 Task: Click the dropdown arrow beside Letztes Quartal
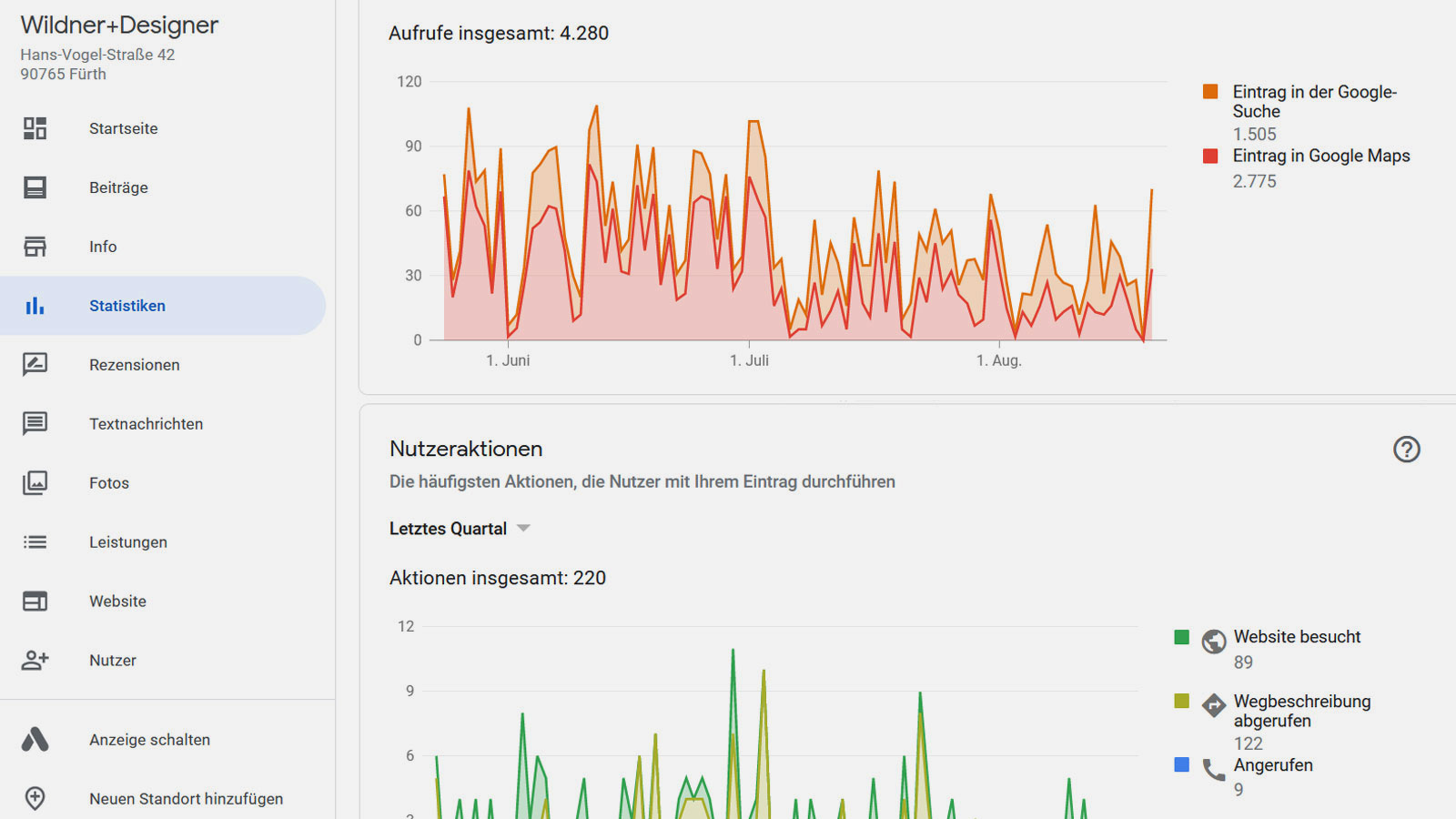coord(523,529)
